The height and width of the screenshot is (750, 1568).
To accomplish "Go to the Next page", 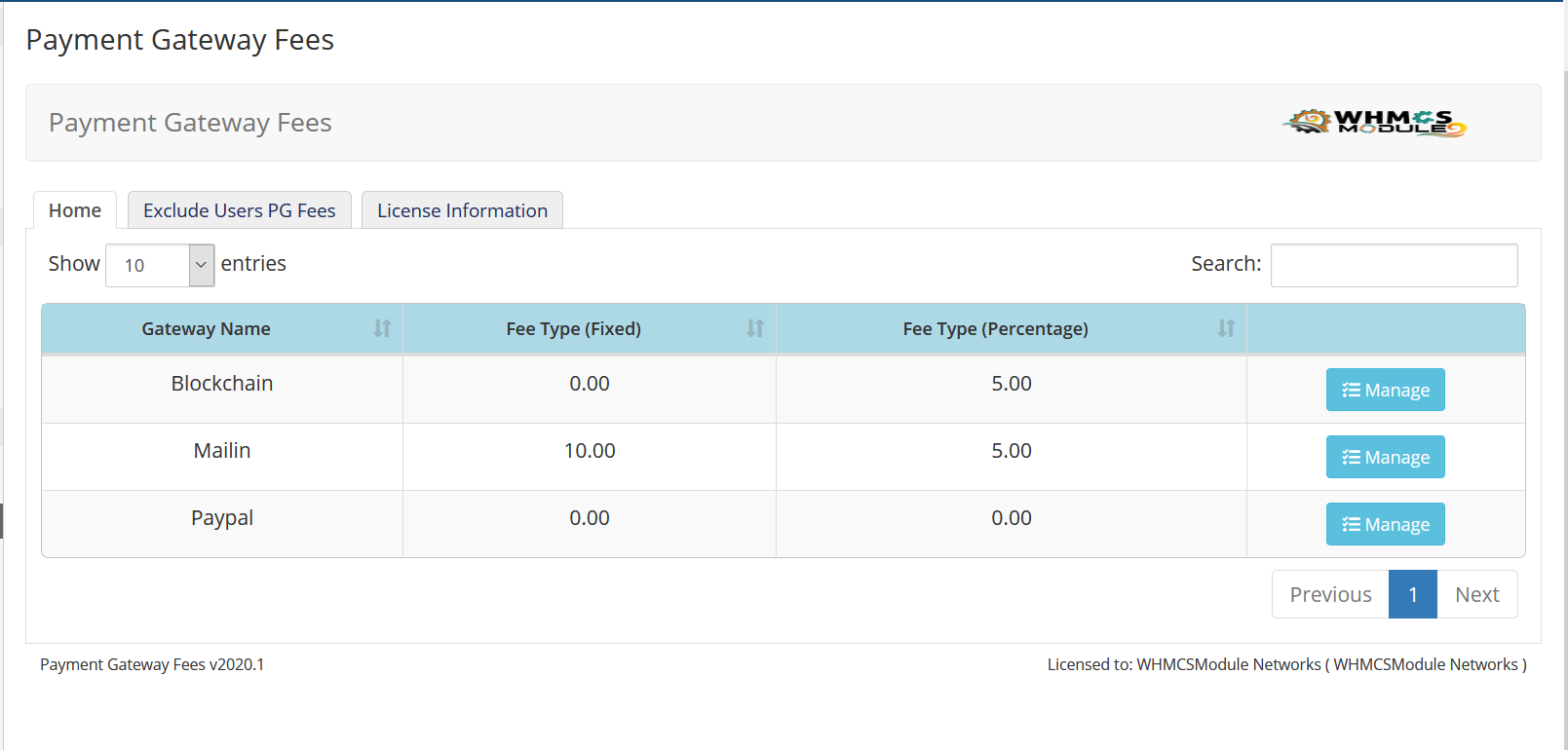I will point(1477,594).
